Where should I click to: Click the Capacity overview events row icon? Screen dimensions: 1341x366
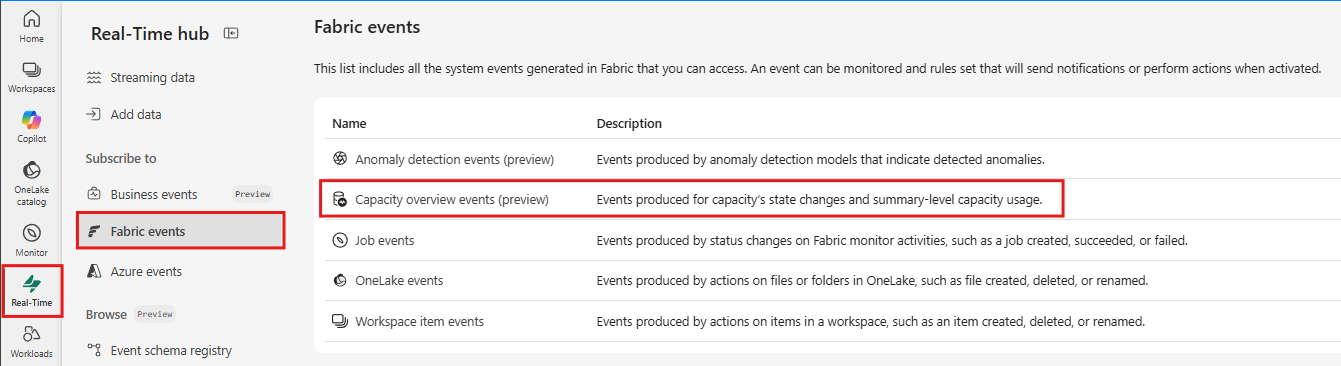[x=340, y=200]
